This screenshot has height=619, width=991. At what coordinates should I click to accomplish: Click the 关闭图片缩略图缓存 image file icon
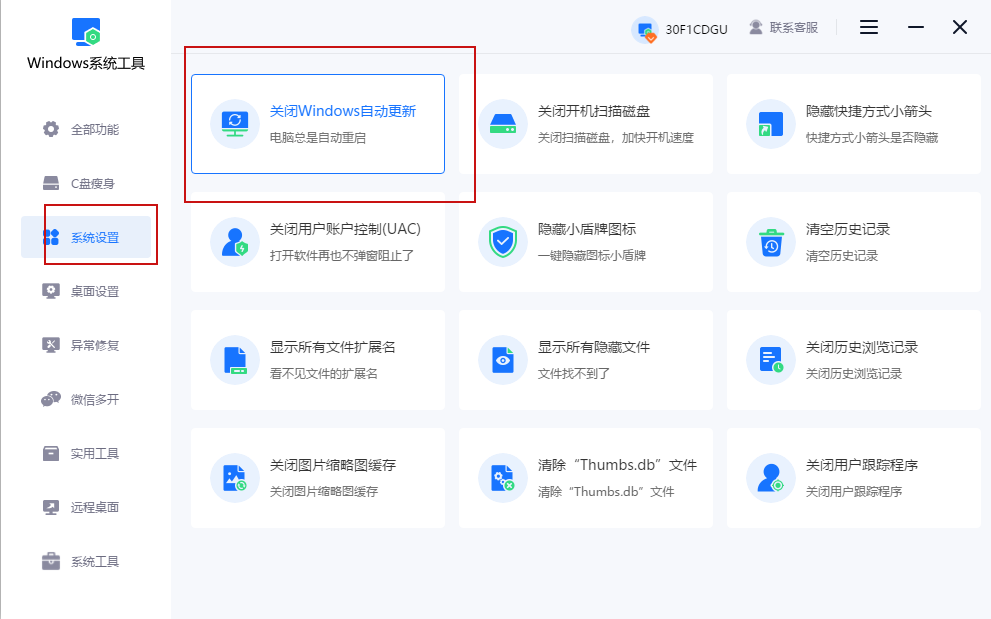coord(234,478)
